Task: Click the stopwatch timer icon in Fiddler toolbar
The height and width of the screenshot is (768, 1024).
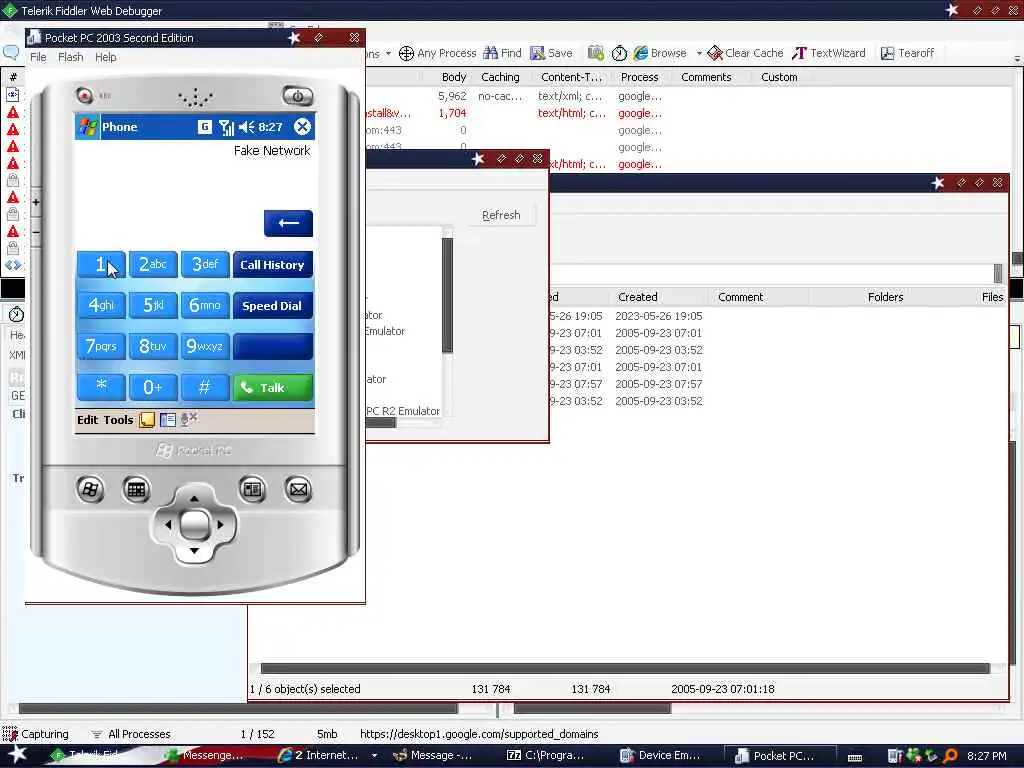Action: [x=619, y=53]
